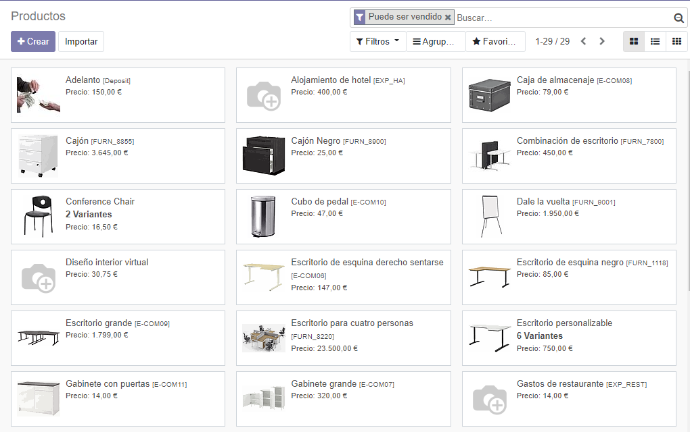Click the Crear button
This screenshot has height=432, width=690.
tap(33, 41)
